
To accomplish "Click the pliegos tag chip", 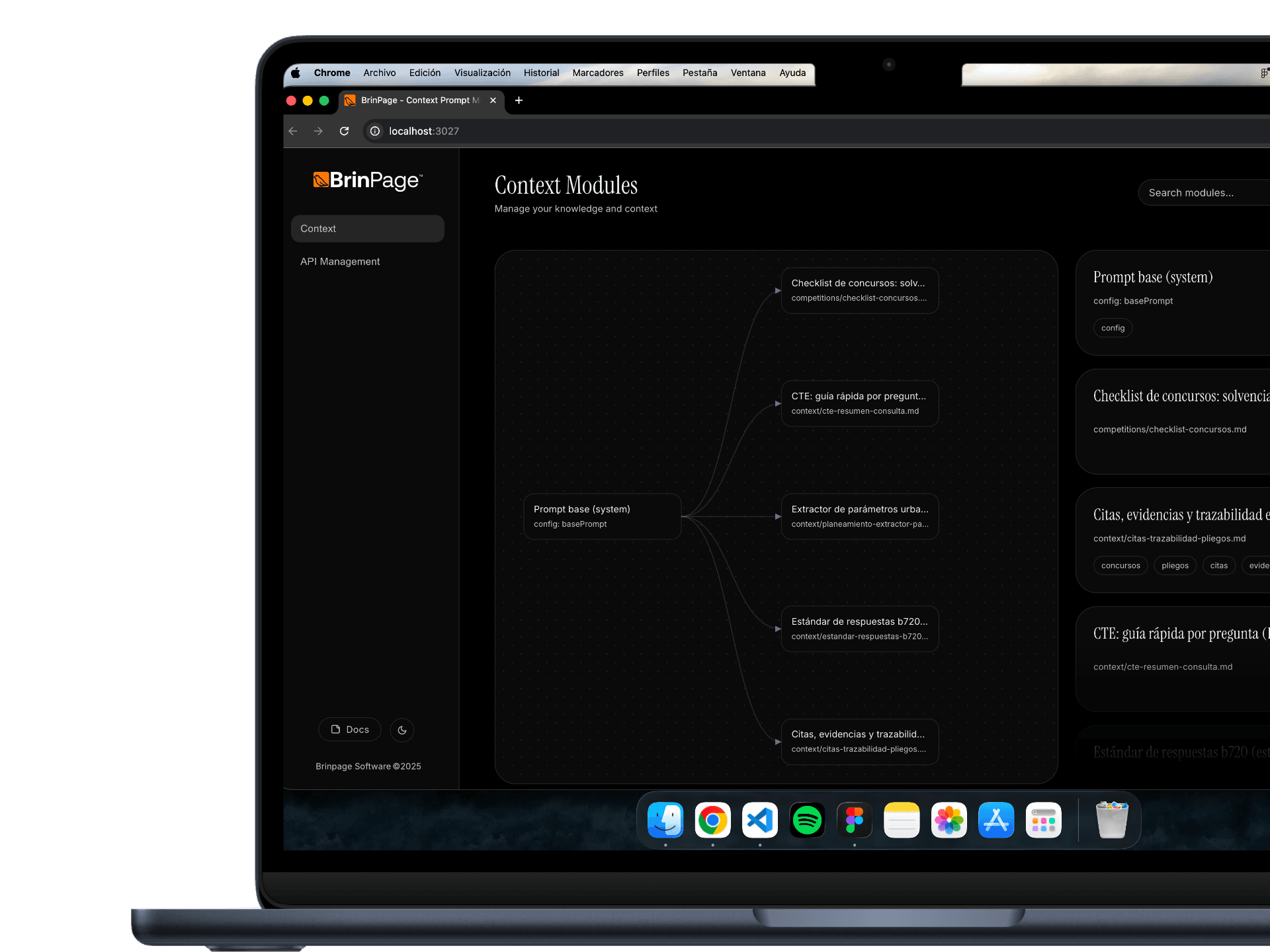I will point(1175,565).
